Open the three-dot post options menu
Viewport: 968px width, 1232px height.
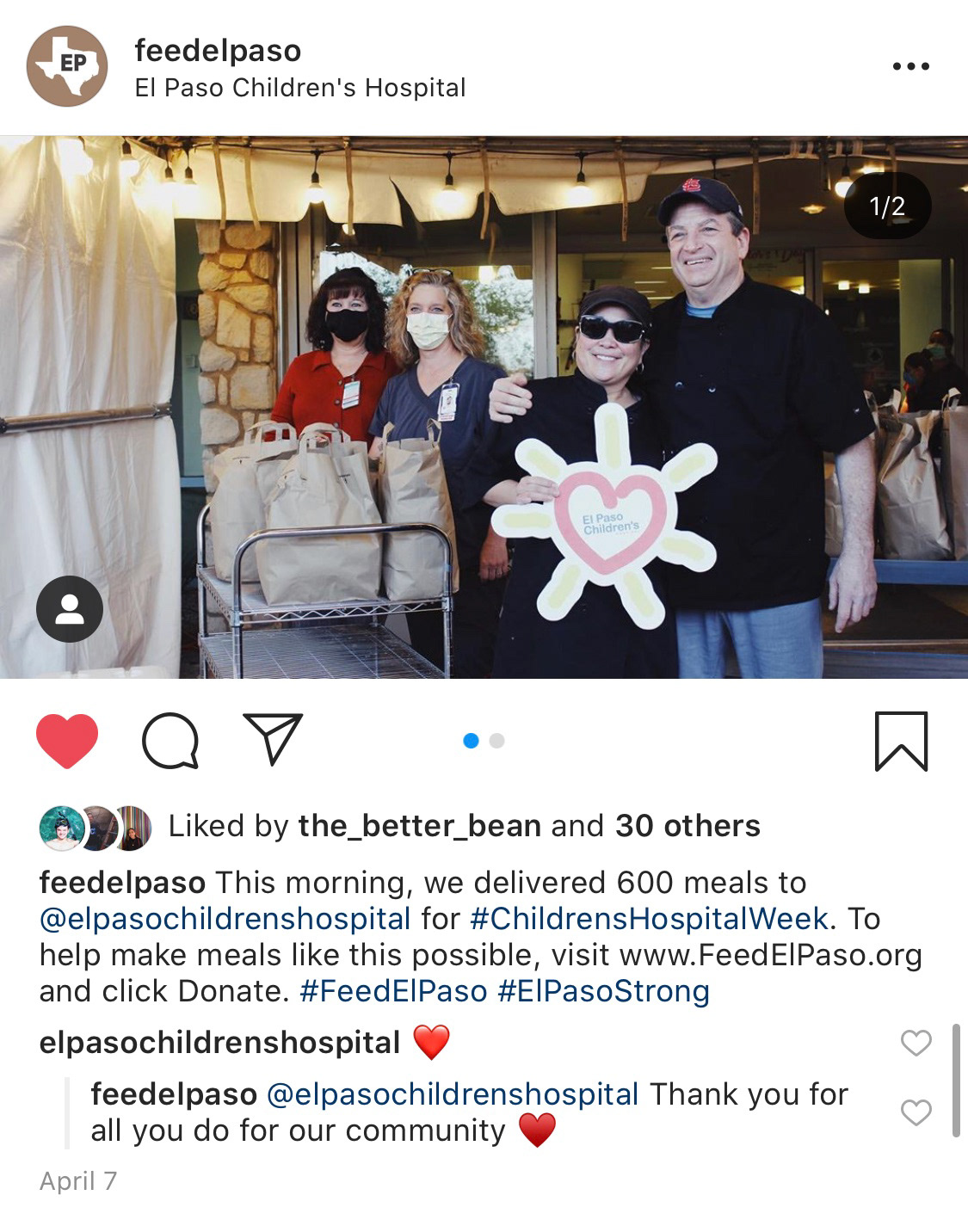tap(910, 66)
